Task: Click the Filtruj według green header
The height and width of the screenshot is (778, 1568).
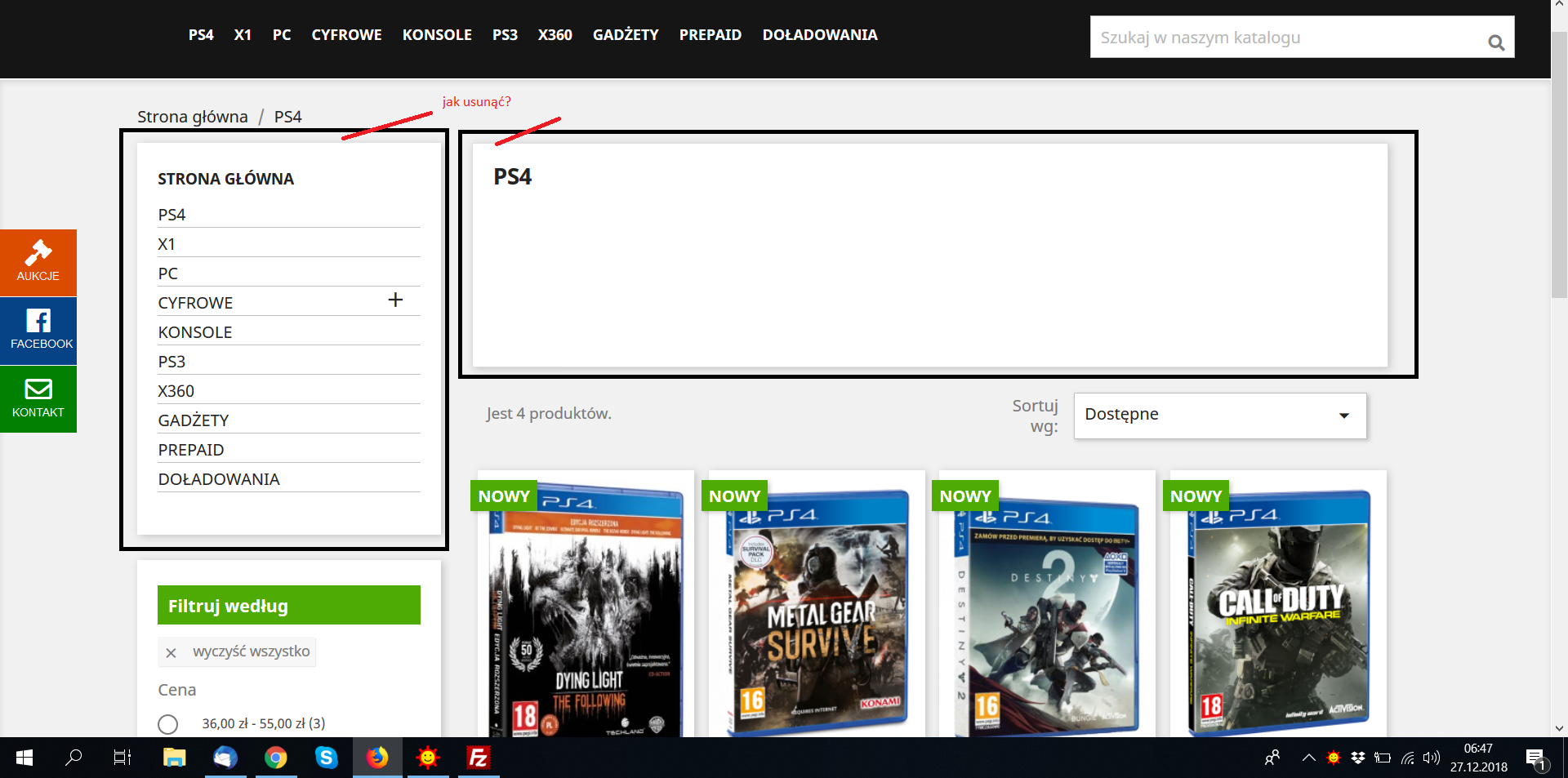Action: click(289, 605)
